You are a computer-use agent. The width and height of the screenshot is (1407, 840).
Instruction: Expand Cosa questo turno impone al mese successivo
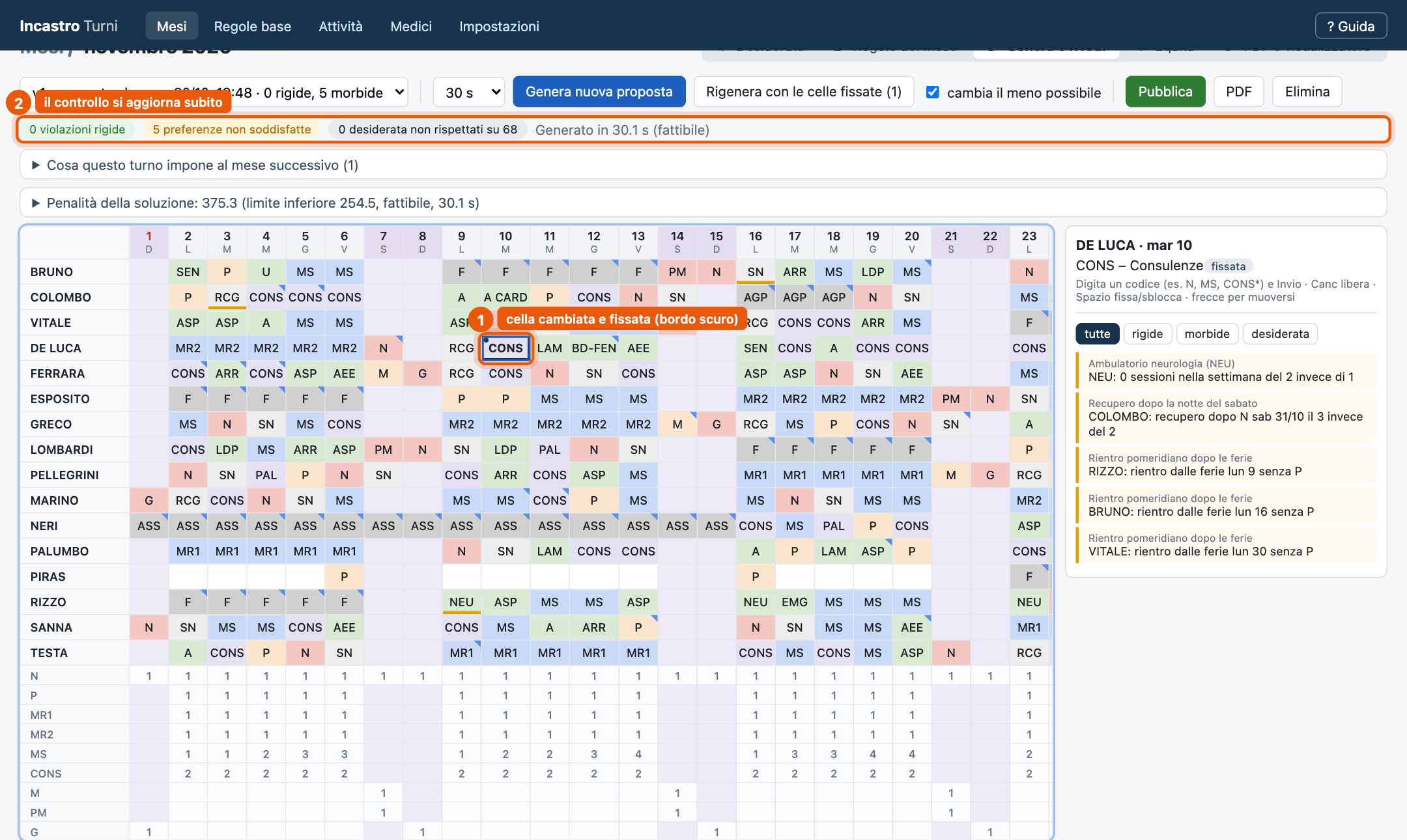point(703,165)
